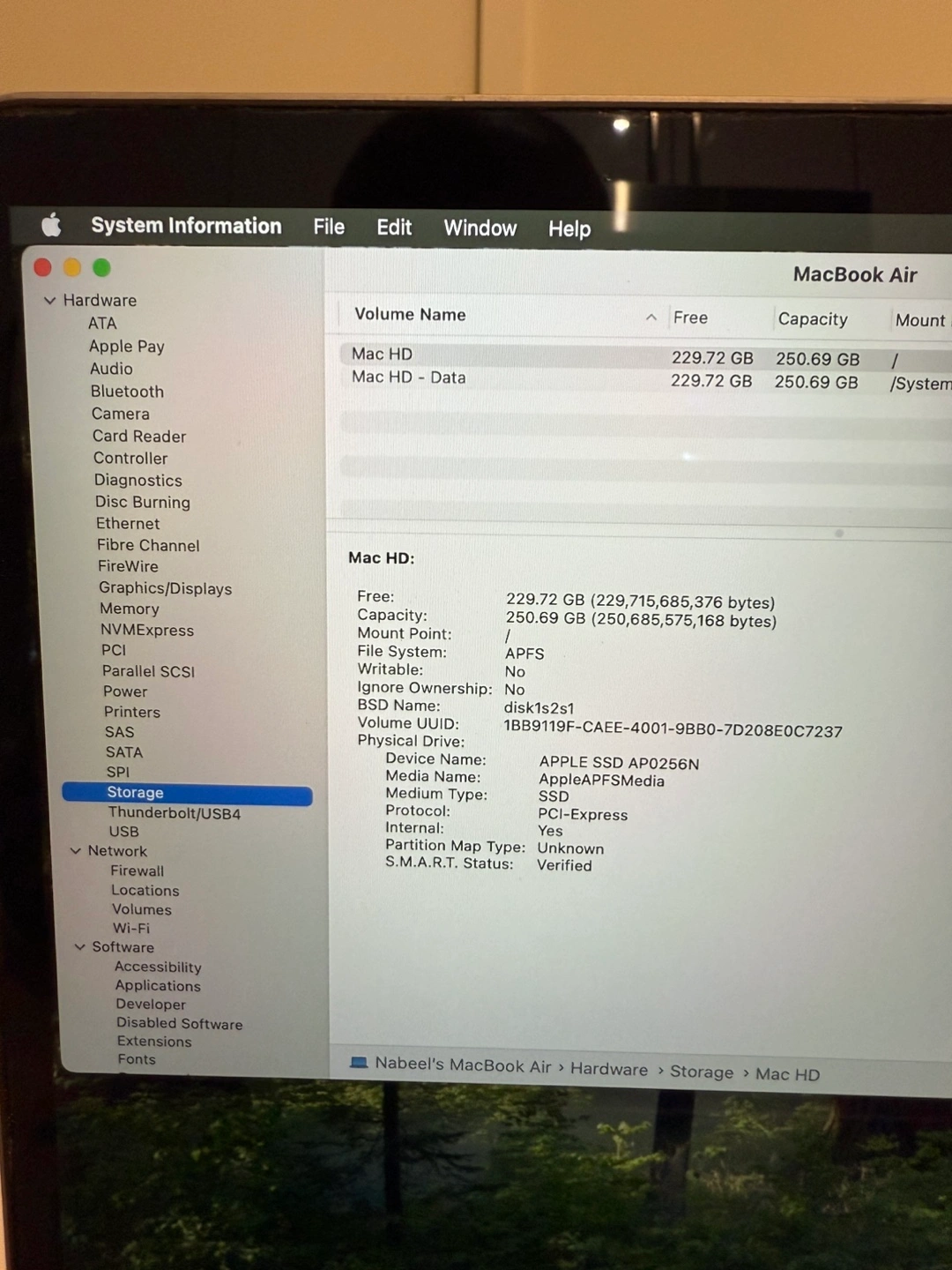
Task: Select Wi-Fi under Network
Action: coord(131,928)
